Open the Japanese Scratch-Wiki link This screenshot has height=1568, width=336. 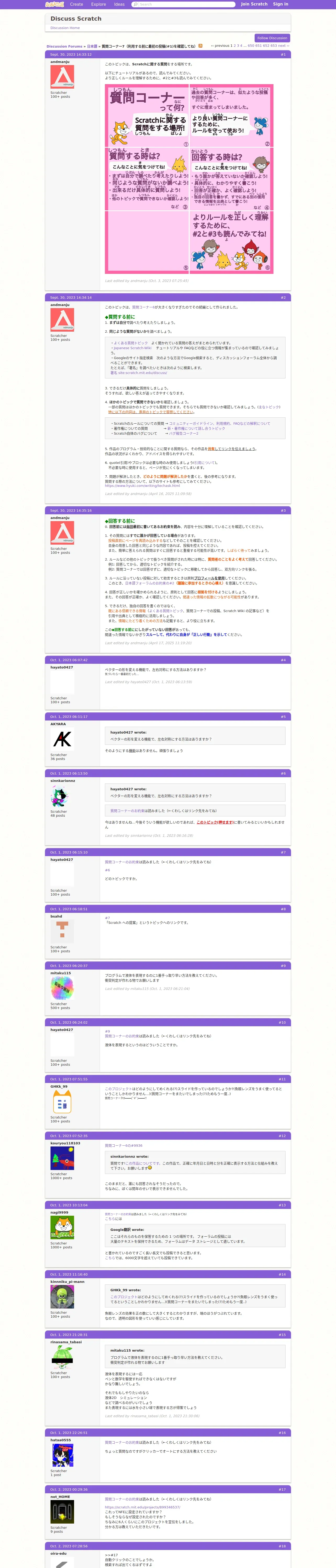coord(132,348)
